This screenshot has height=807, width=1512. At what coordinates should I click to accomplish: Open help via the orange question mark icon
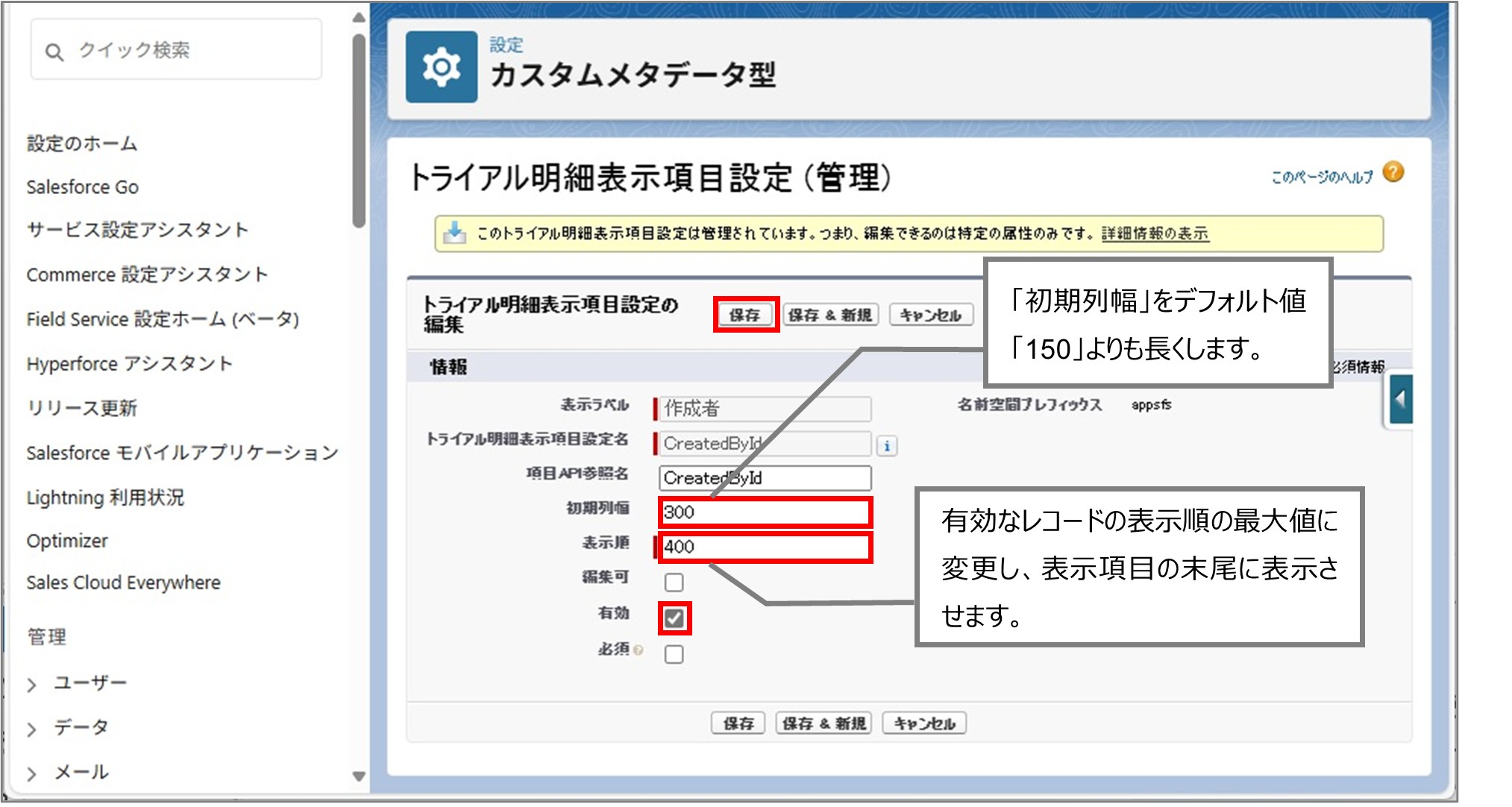pyautogui.click(x=1393, y=172)
